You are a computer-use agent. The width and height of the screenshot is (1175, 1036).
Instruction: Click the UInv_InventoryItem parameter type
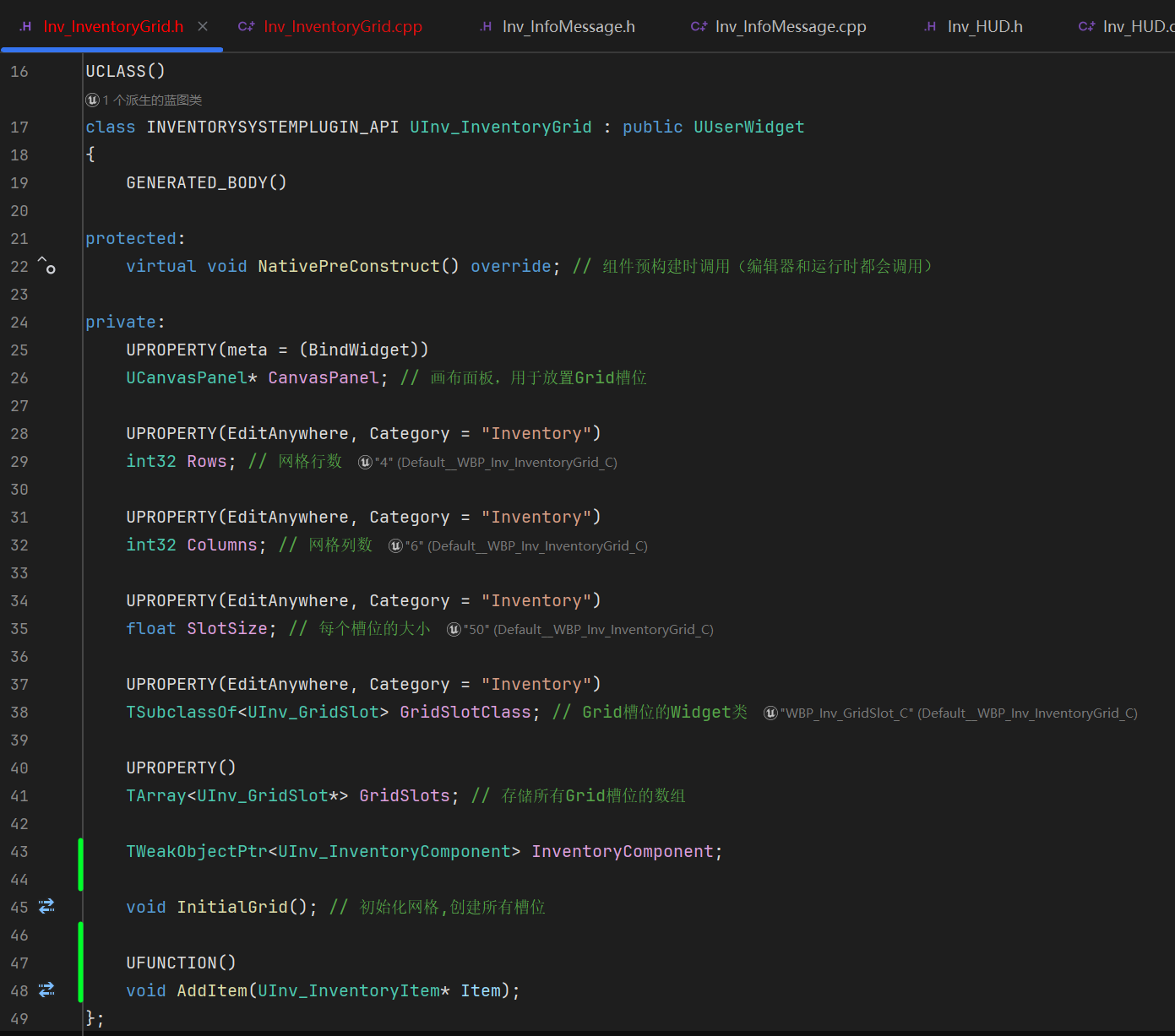pos(349,991)
